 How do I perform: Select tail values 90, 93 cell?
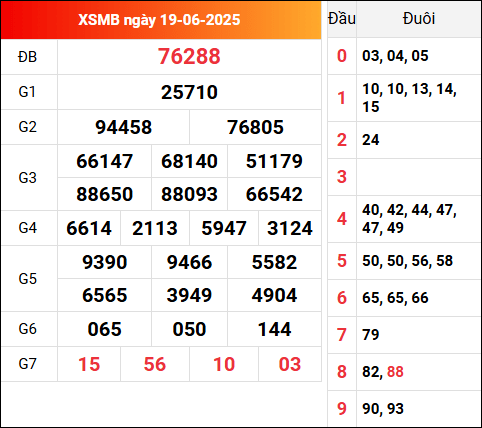tap(383, 409)
